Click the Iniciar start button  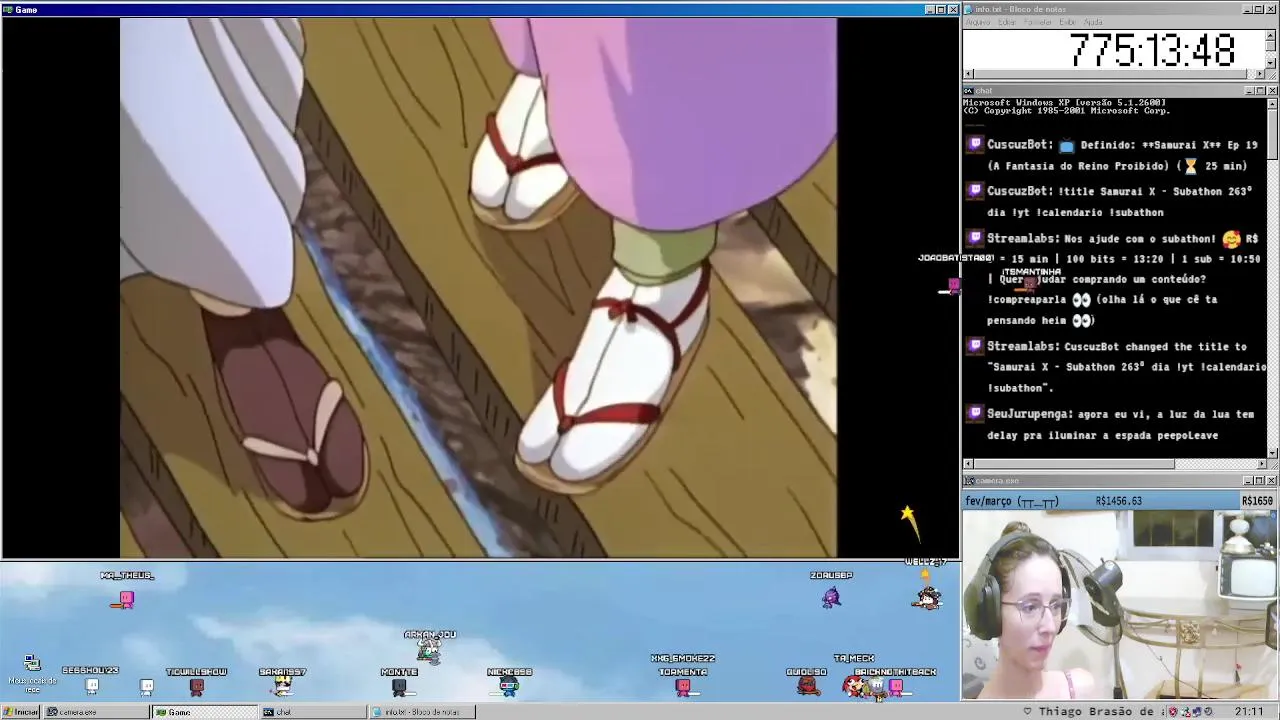pos(20,712)
